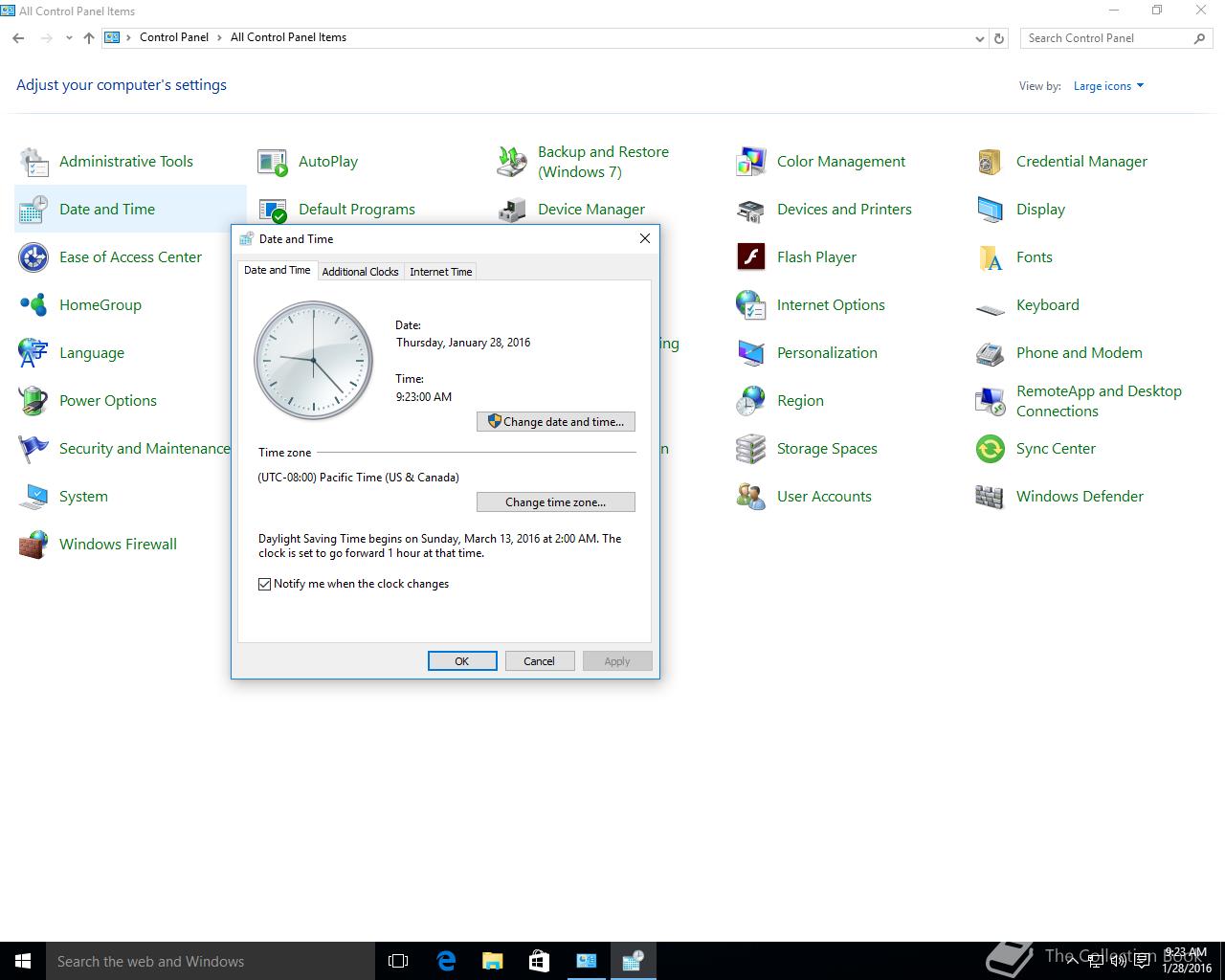Open the Keyboard icon
Viewport: 1225px width, 980px height.
pos(991,308)
